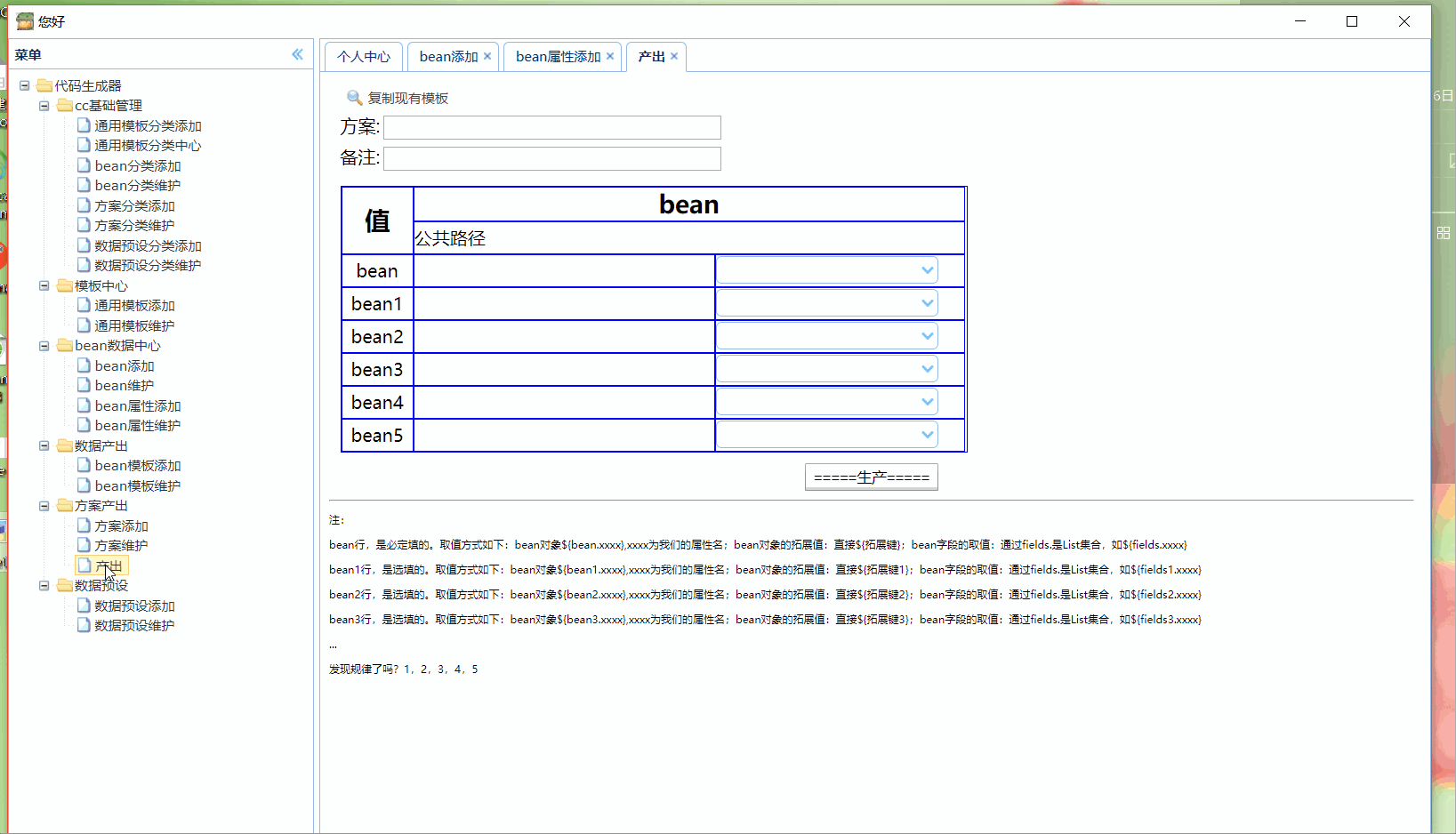Open 数据预设添加 in the tree

click(134, 605)
